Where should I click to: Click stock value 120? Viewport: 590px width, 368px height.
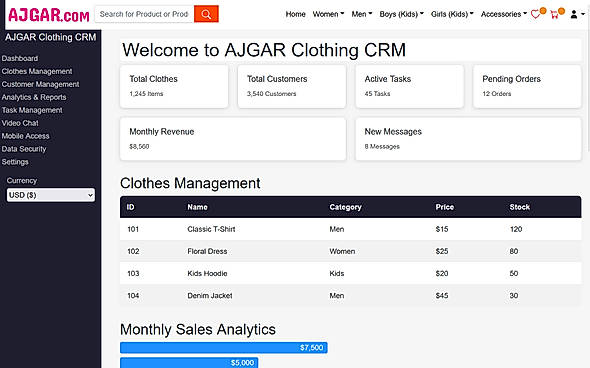click(516, 229)
